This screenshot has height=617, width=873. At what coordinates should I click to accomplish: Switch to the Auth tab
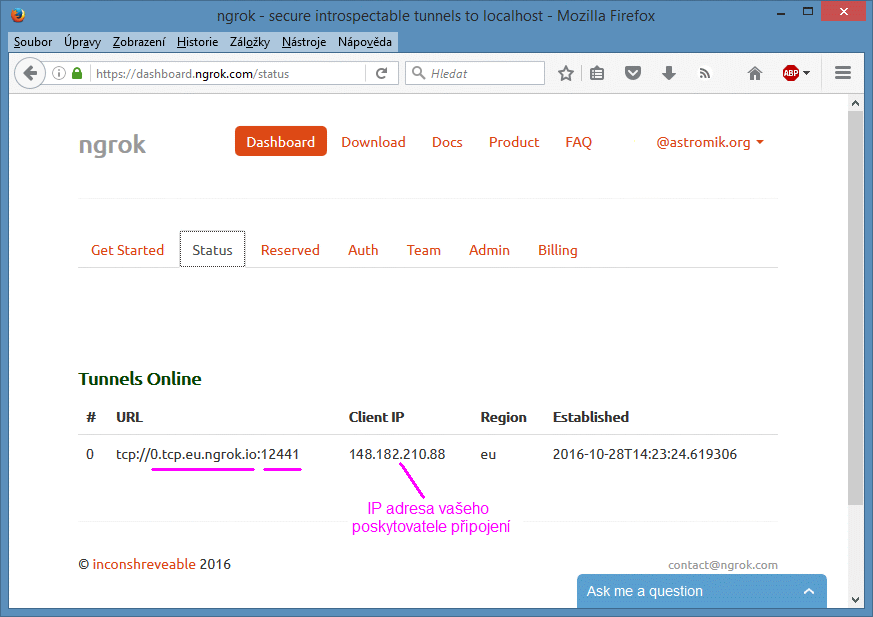363,250
